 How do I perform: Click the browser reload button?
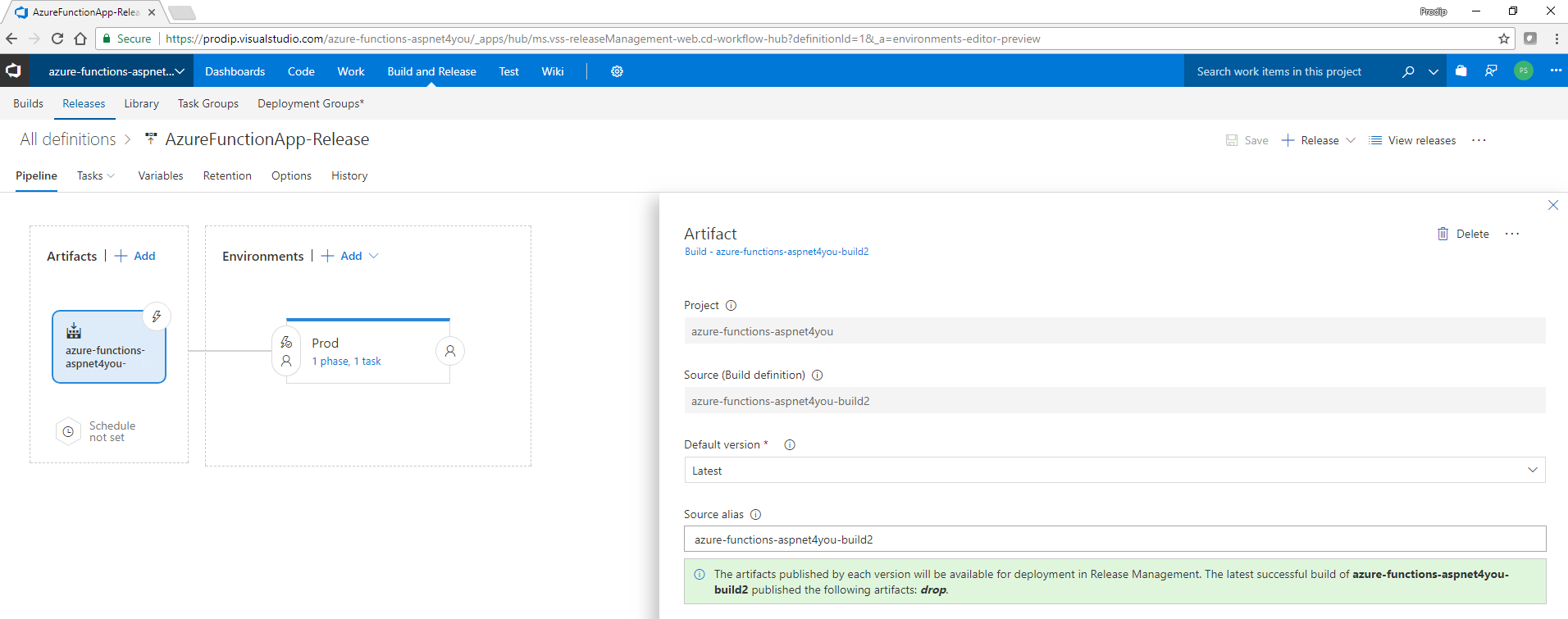57,39
